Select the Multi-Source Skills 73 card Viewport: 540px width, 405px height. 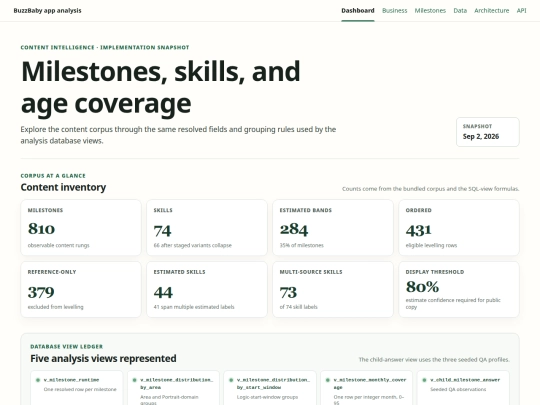click(333, 289)
